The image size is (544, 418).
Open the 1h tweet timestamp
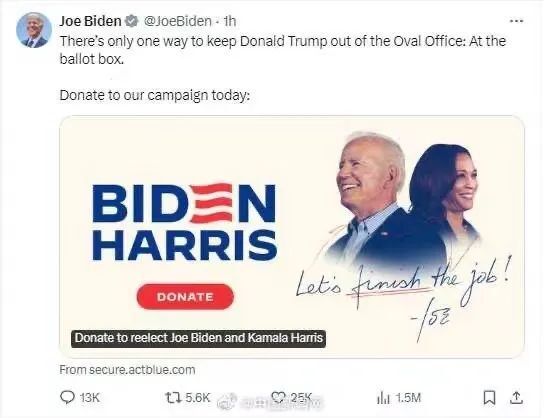coord(230,21)
